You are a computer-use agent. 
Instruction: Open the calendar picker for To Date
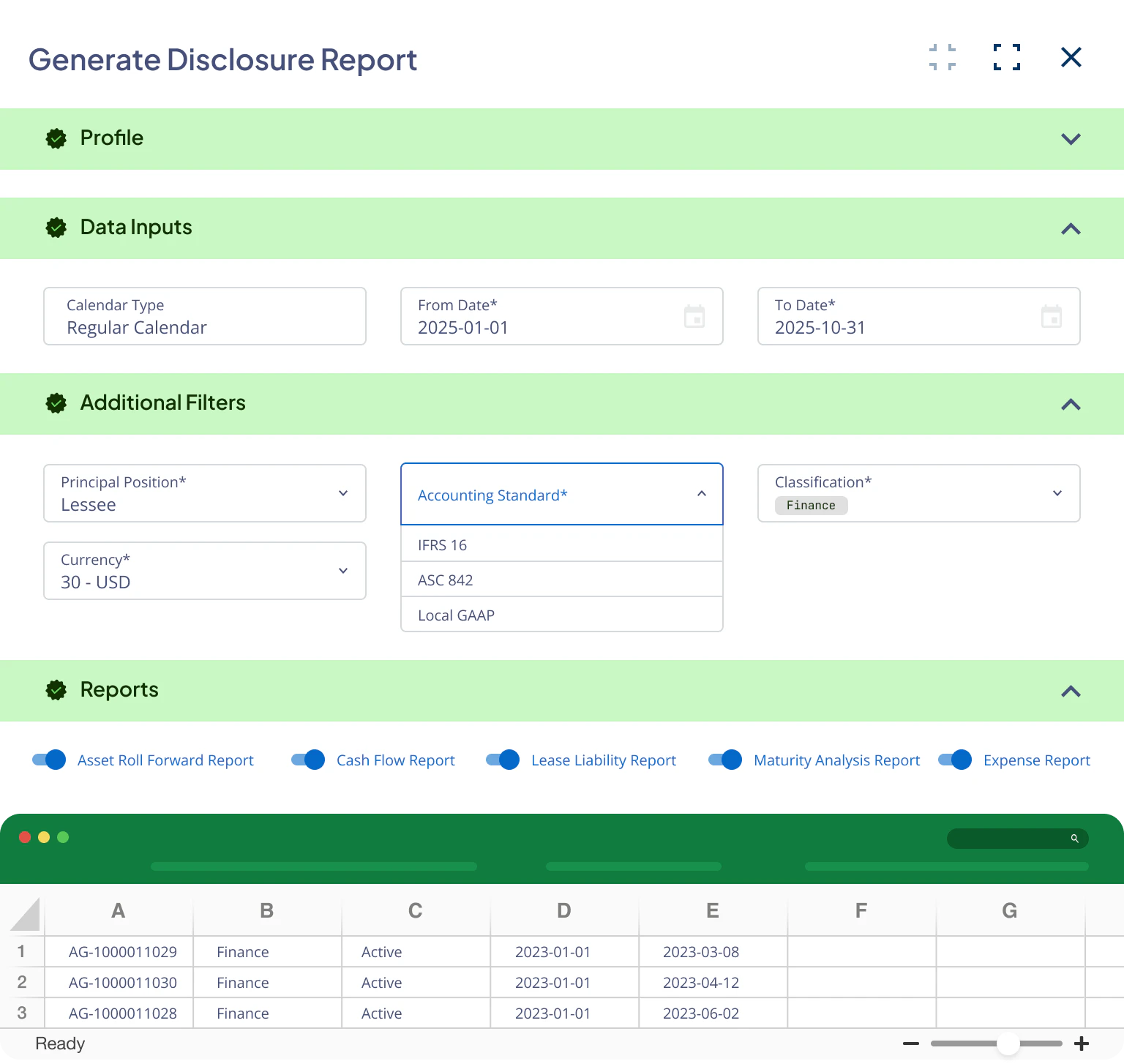[1052, 316]
